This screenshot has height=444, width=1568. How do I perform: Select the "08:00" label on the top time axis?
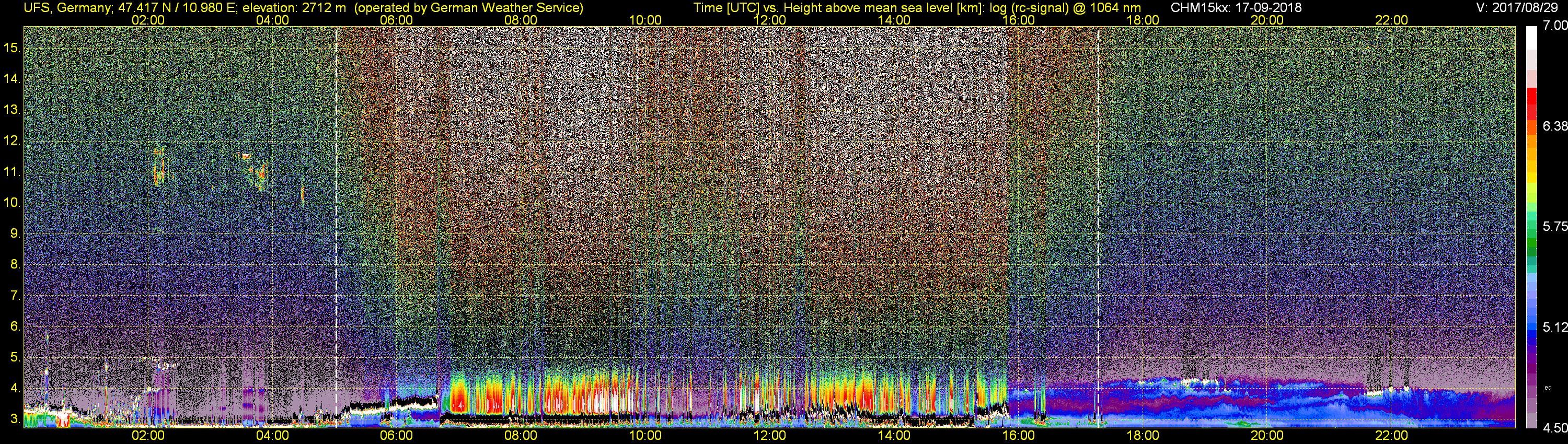pos(521,20)
